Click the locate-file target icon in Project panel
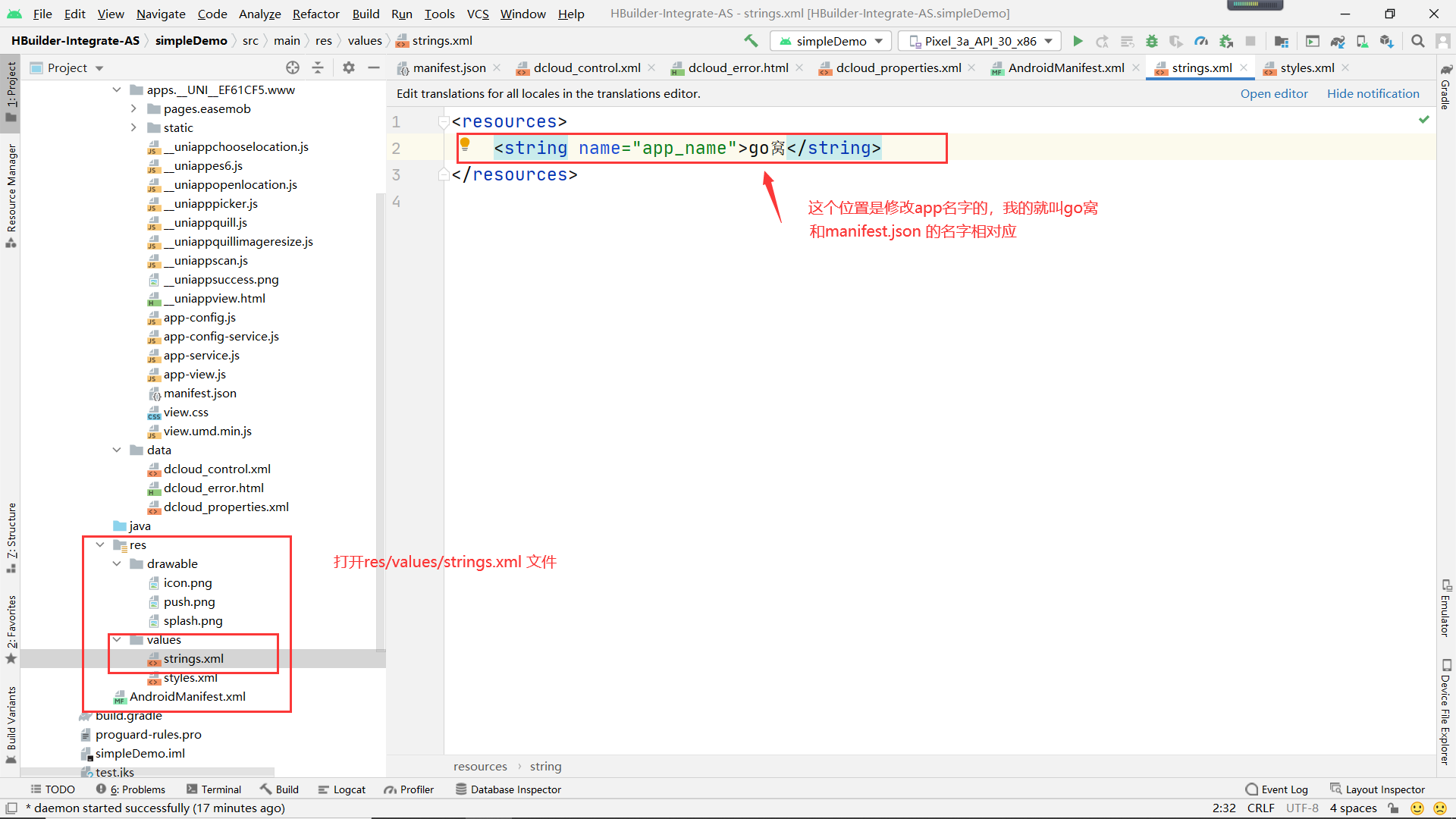Screen dimensions: 1456x819 (293, 67)
